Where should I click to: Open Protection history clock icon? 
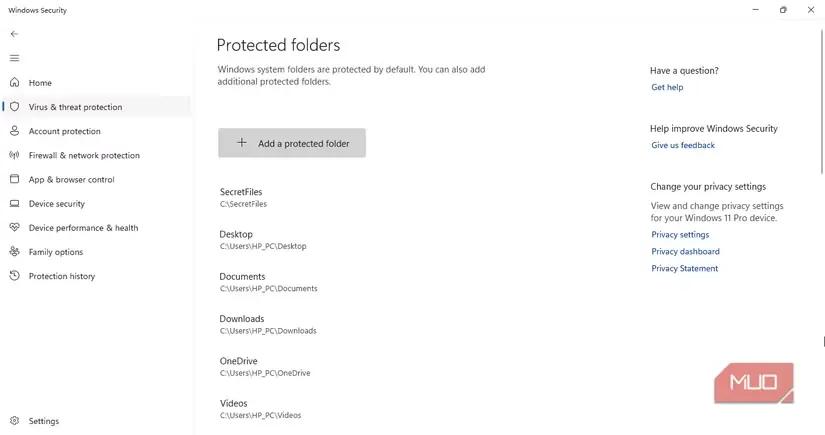[14, 276]
